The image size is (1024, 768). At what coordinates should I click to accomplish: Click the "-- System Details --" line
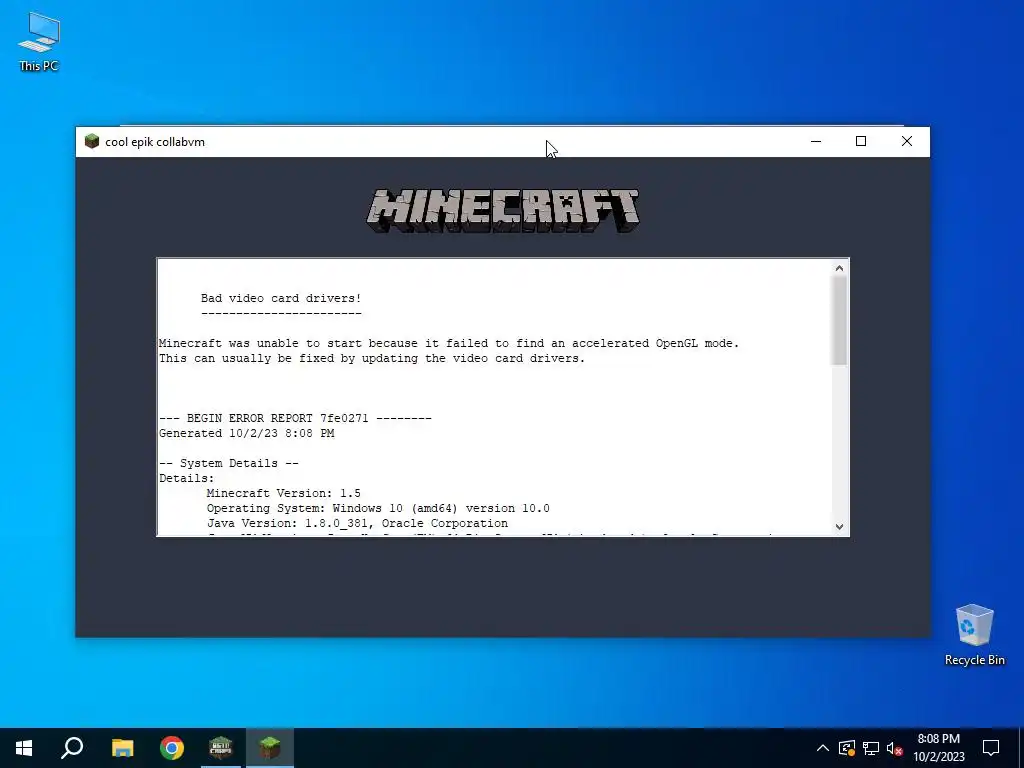point(229,464)
